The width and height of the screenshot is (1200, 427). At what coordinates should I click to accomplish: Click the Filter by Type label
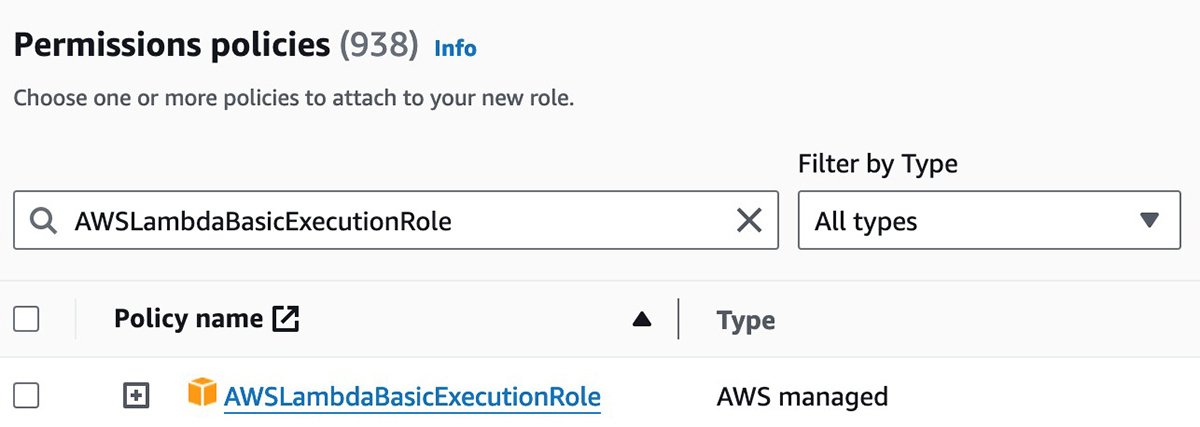[877, 164]
